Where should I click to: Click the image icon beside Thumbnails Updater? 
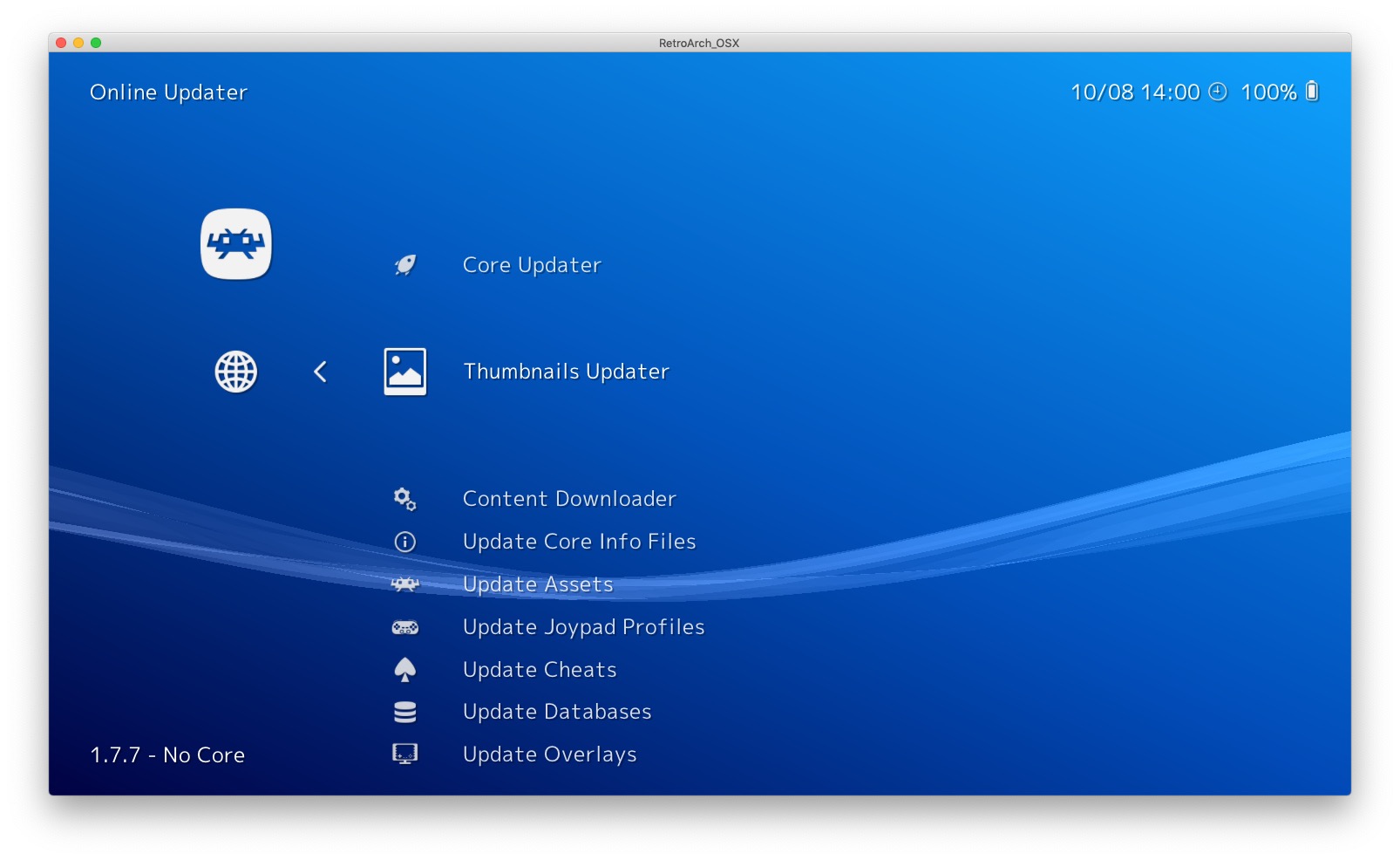click(x=404, y=370)
